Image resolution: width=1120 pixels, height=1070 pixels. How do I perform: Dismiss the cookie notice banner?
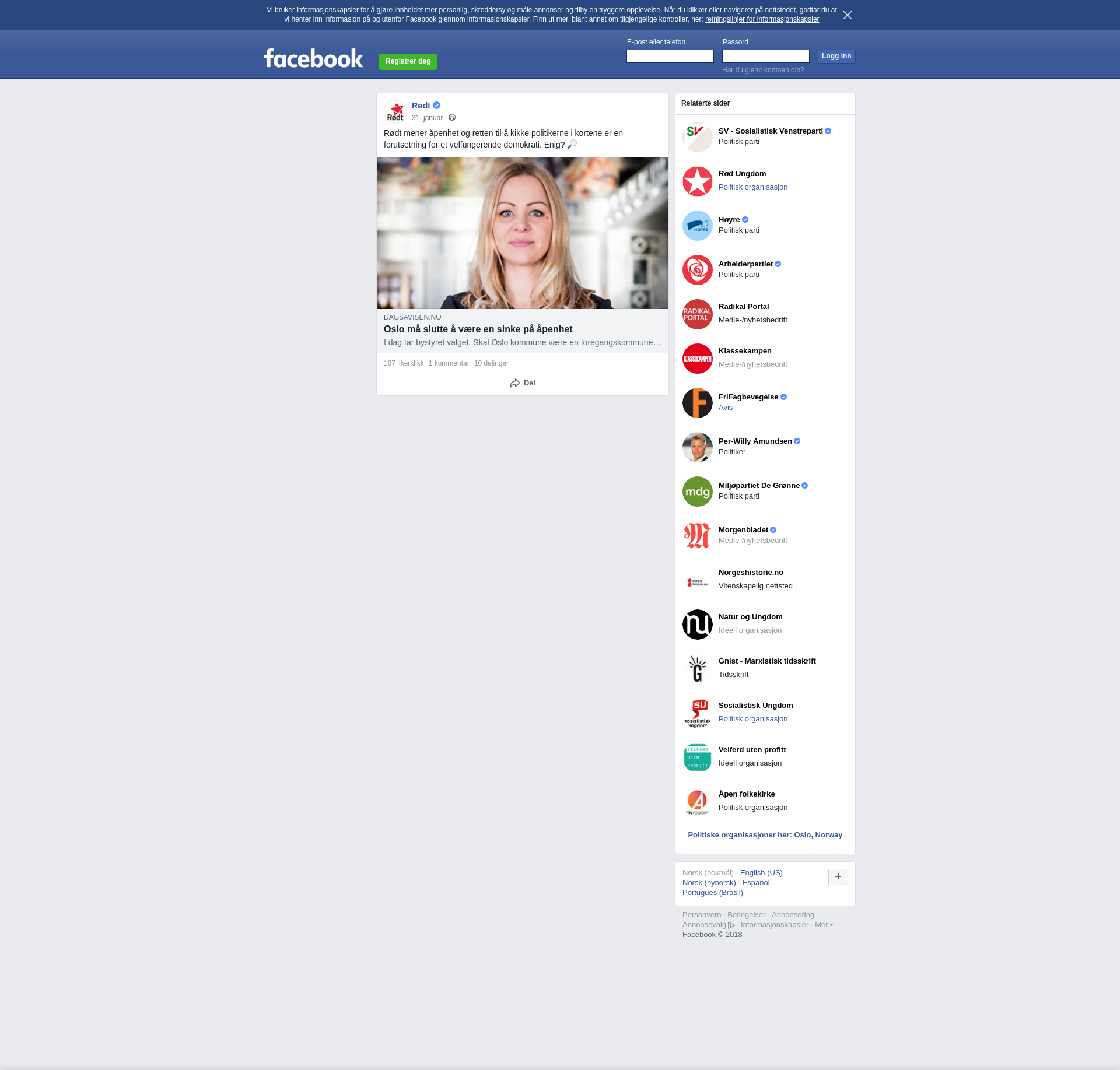click(848, 15)
